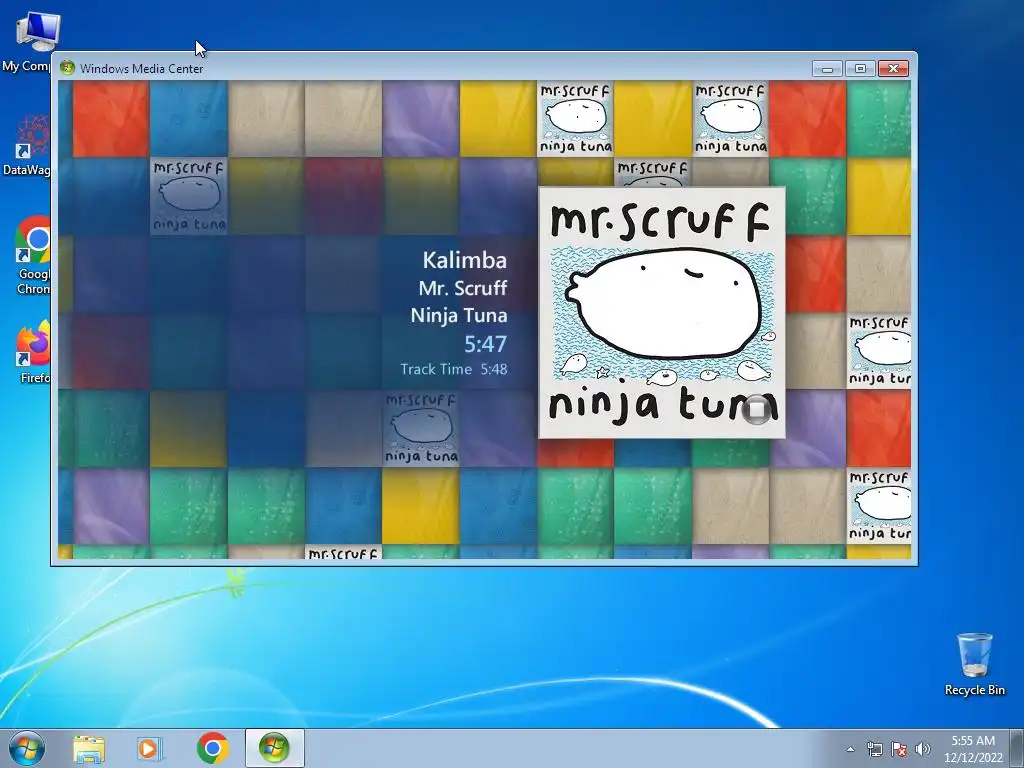Screen dimensions: 1024x768
Task: Click the elapsed time 5:47
Action: click(x=485, y=344)
